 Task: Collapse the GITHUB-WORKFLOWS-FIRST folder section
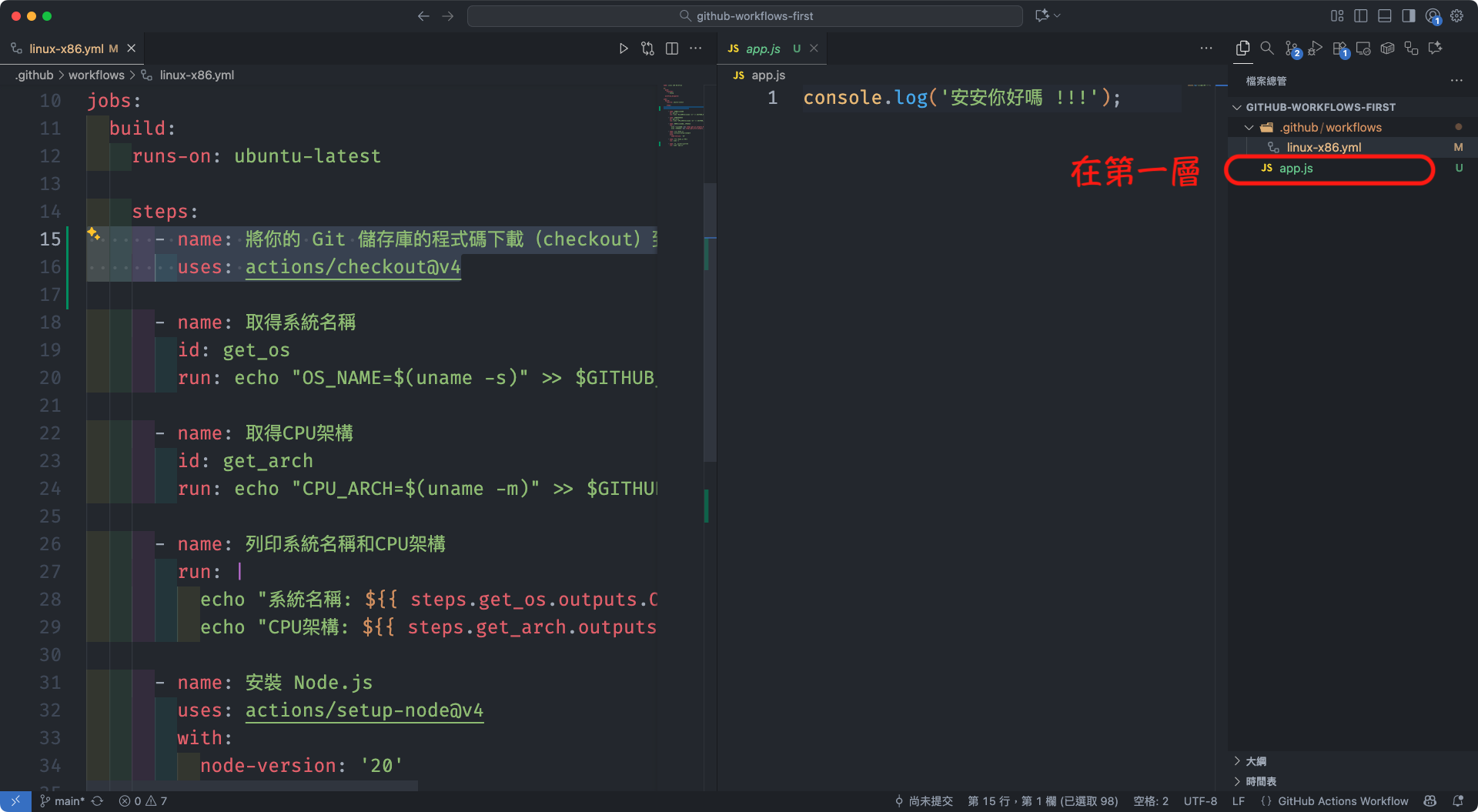(1237, 107)
